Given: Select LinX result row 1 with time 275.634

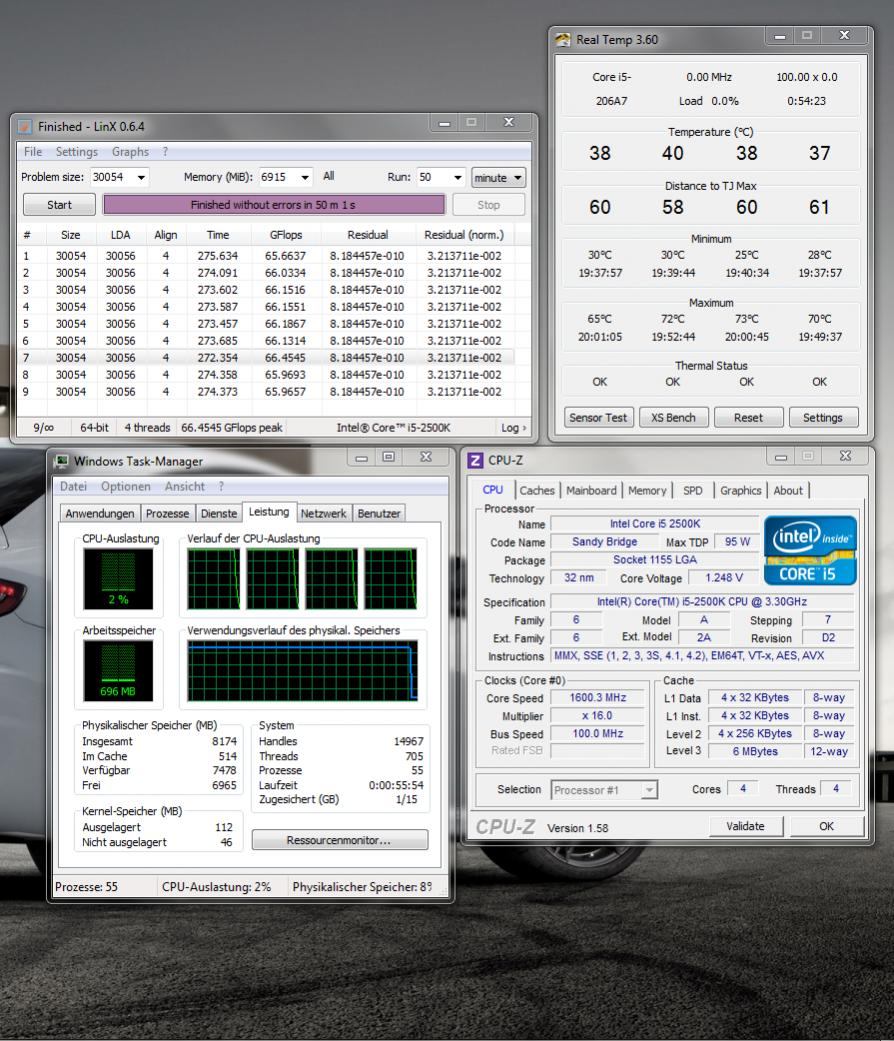Looking at the screenshot, I should (265, 256).
